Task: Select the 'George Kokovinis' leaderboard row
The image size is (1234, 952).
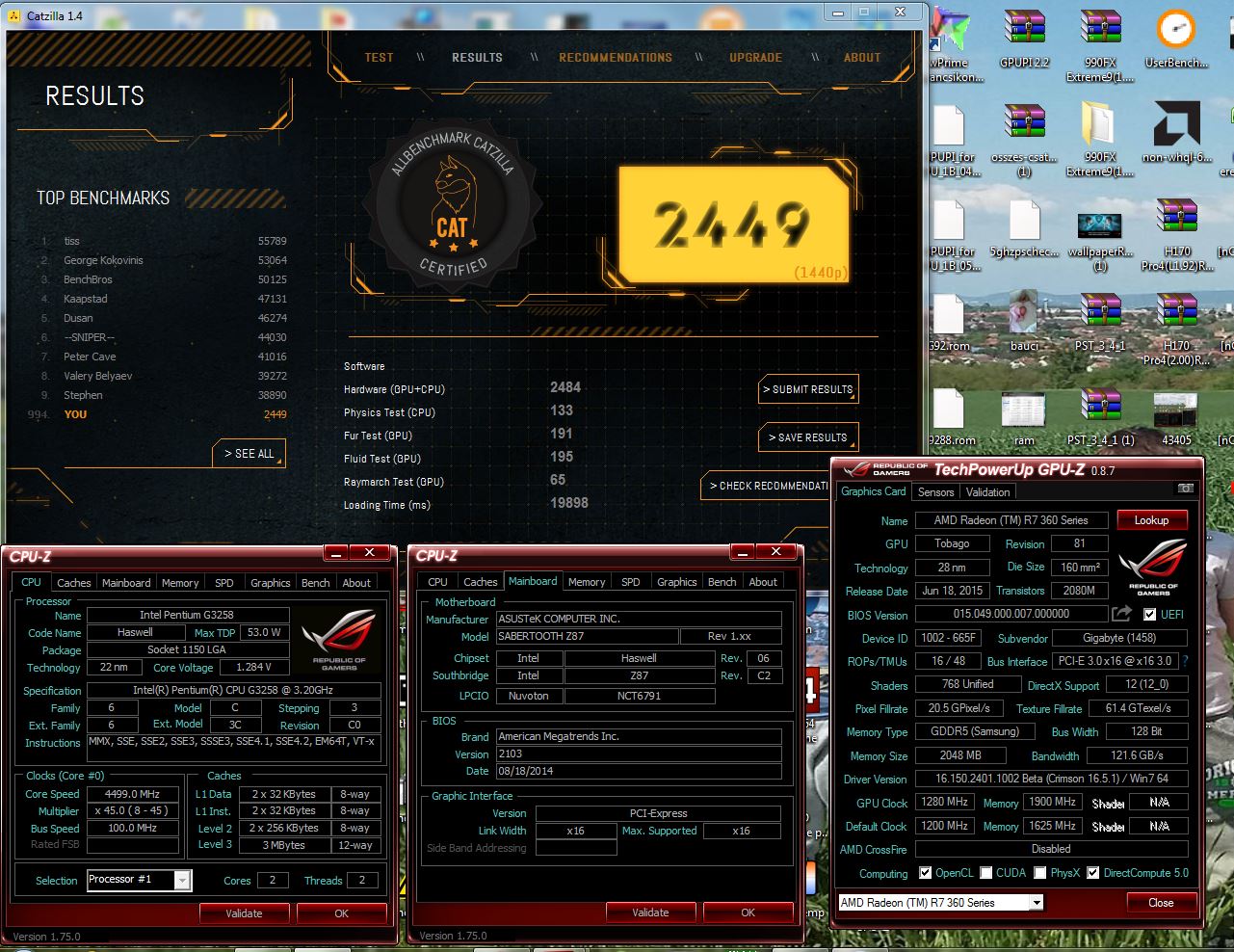Action: [164, 260]
